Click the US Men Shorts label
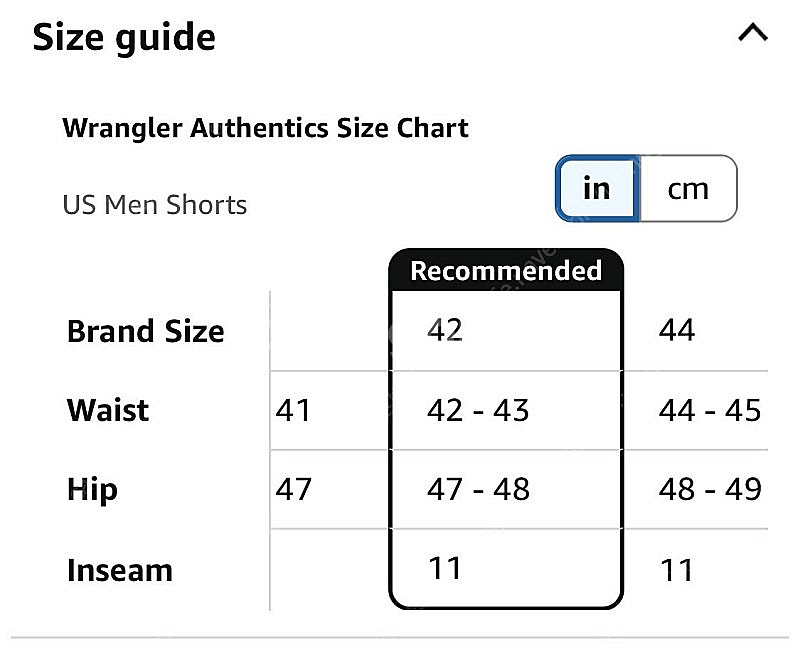 pos(154,205)
